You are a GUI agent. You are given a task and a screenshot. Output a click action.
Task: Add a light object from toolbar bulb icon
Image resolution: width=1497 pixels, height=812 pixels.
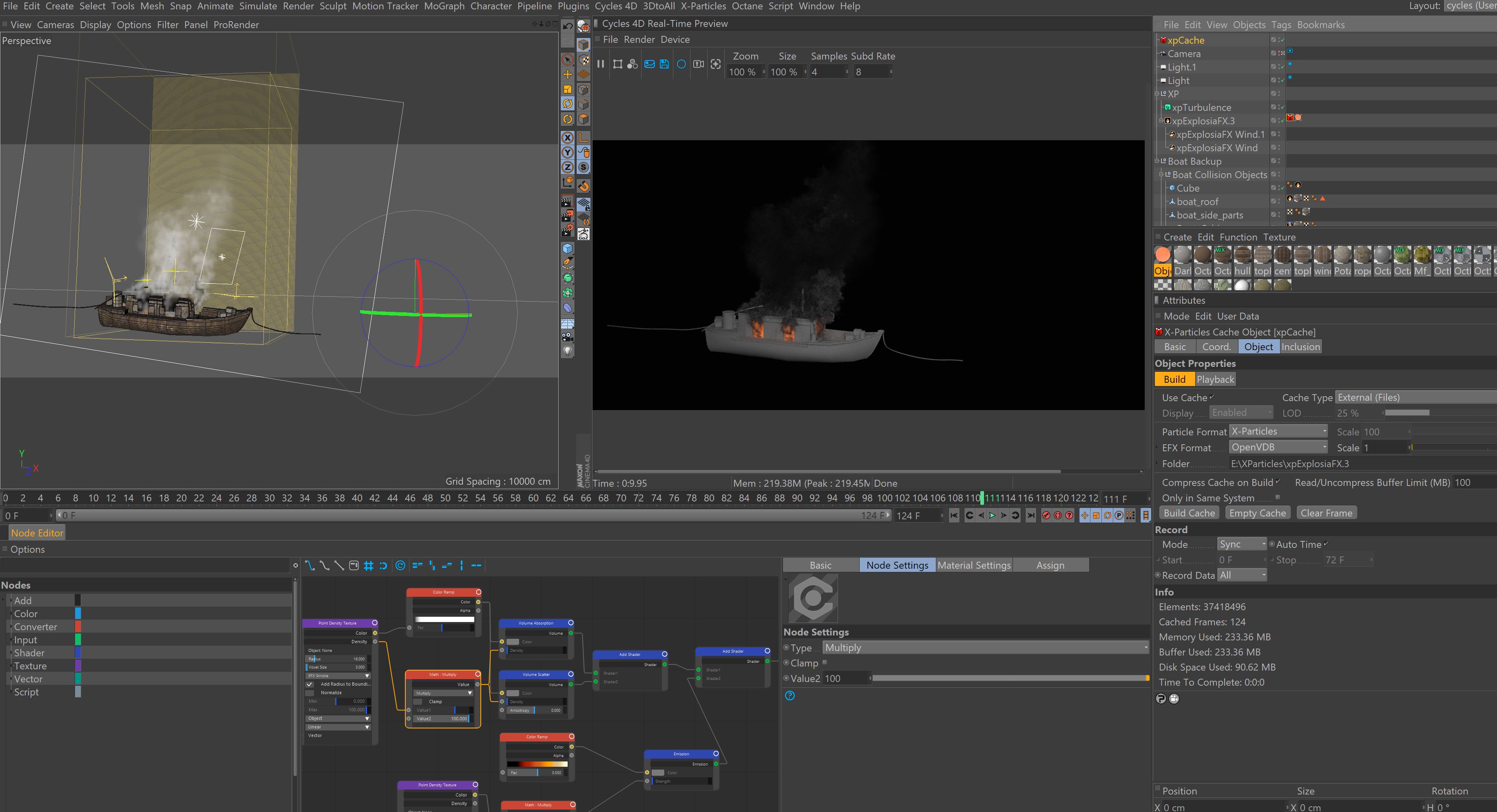(568, 351)
